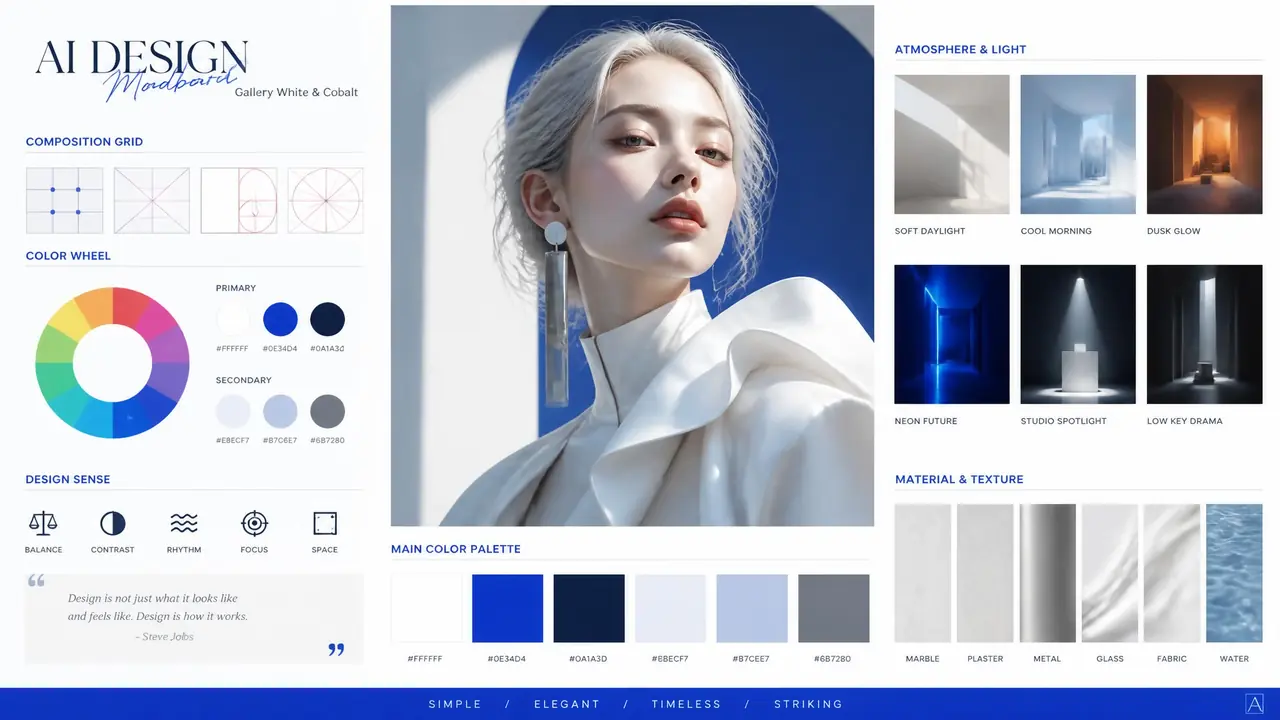Choose the circular radial composition grid
This screenshot has width=1280, height=720.
click(326, 200)
